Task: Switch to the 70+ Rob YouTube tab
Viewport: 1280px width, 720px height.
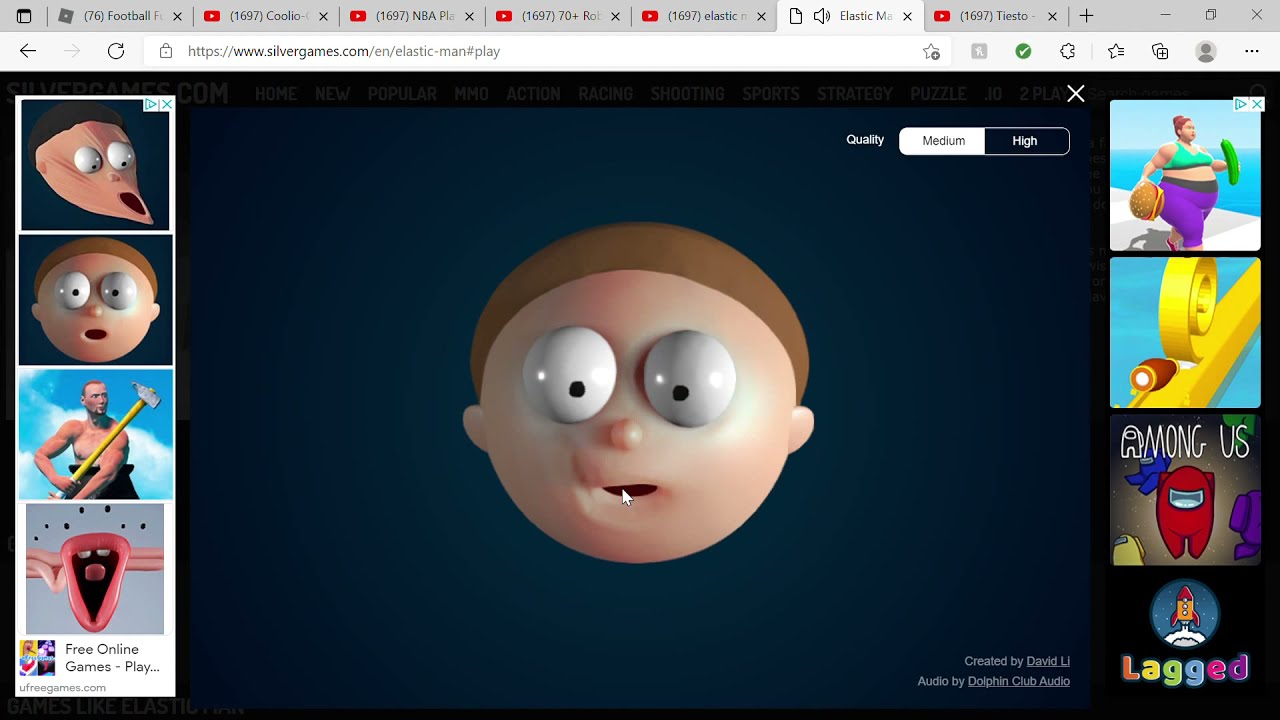Action: tap(558, 16)
